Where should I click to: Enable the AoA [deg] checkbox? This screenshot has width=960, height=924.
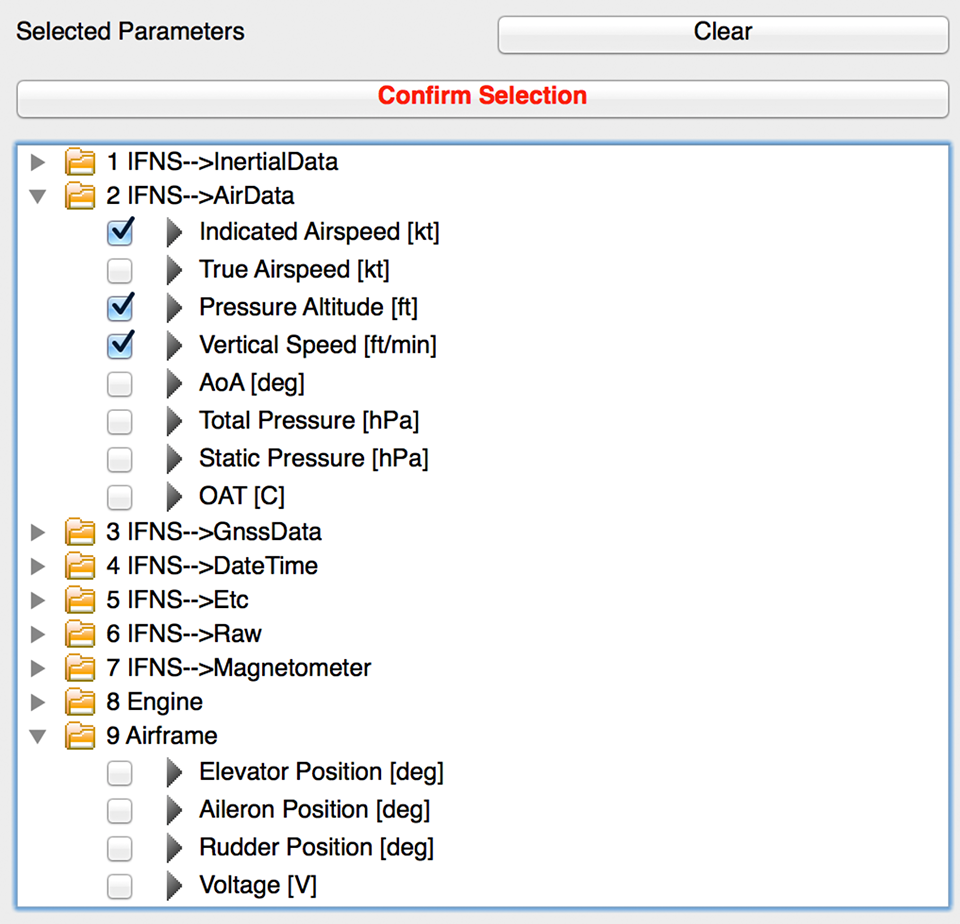pyautogui.click(x=120, y=383)
